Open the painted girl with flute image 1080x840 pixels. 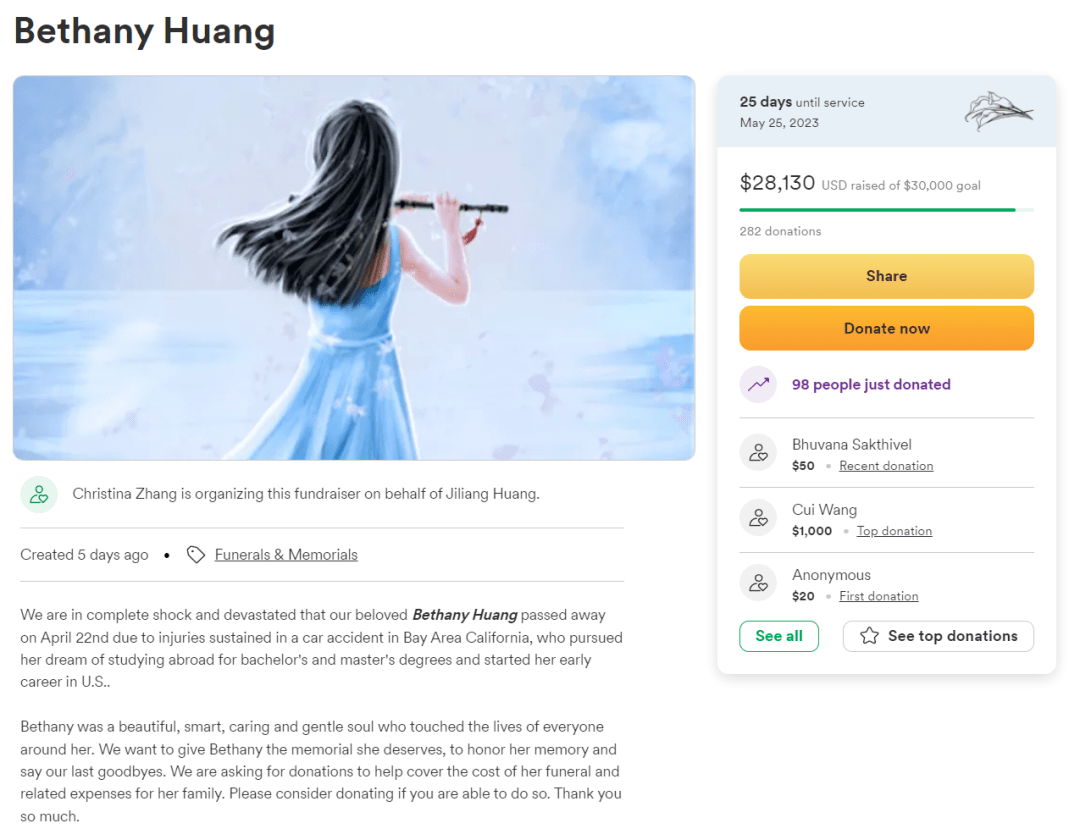point(354,268)
